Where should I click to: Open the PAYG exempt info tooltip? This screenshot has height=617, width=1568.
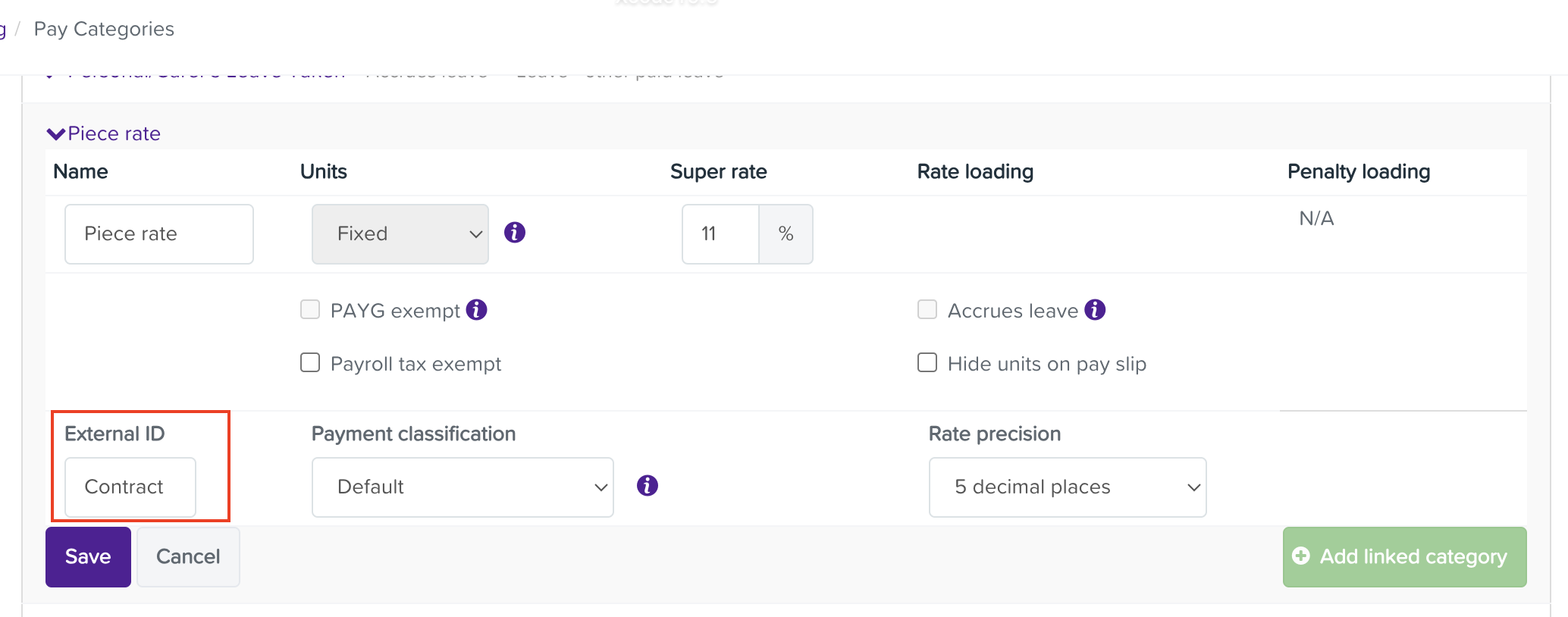click(x=476, y=309)
